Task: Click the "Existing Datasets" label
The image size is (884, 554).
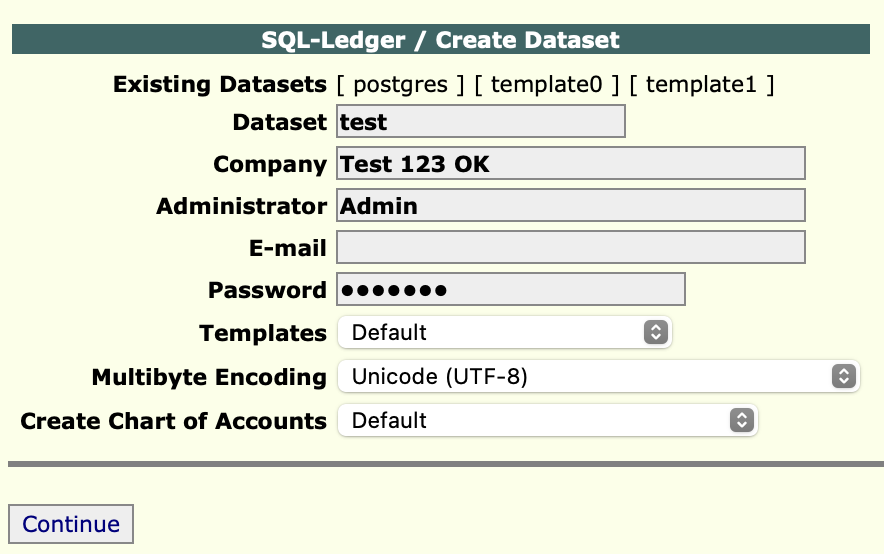Action: [220, 84]
